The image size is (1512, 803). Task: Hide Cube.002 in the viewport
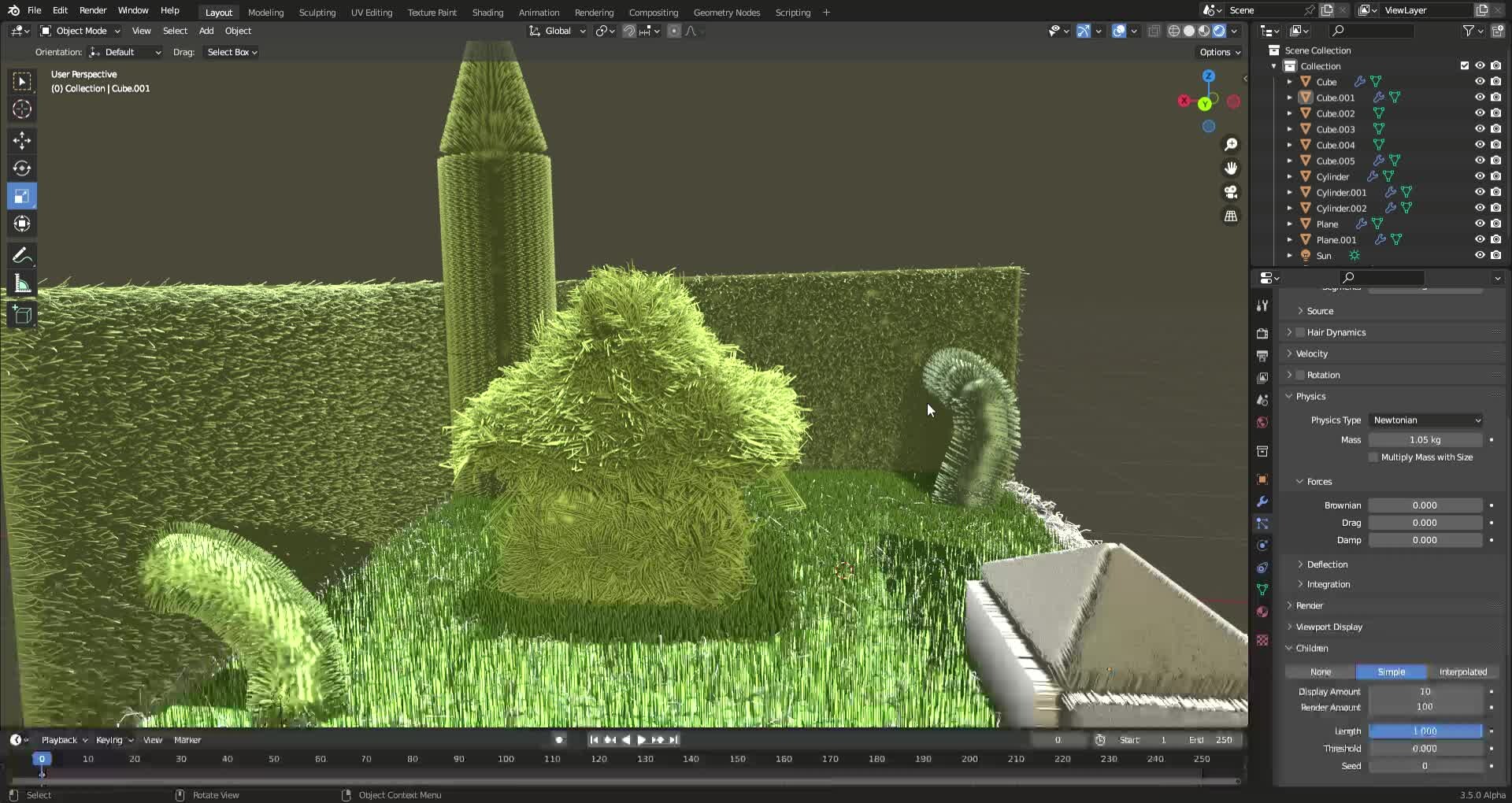[1480, 113]
